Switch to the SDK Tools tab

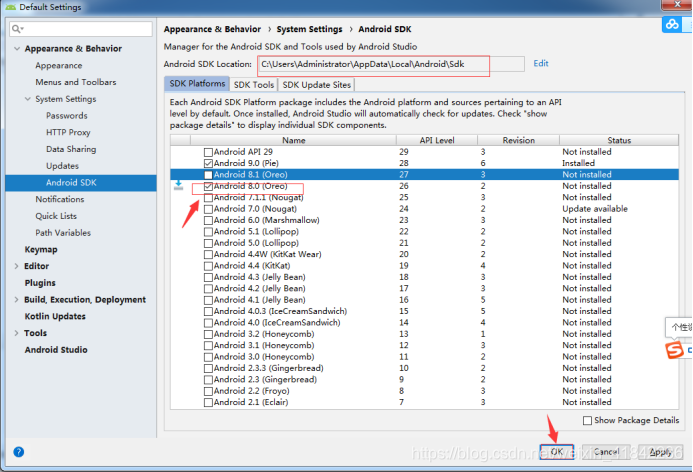(x=254, y=85)
